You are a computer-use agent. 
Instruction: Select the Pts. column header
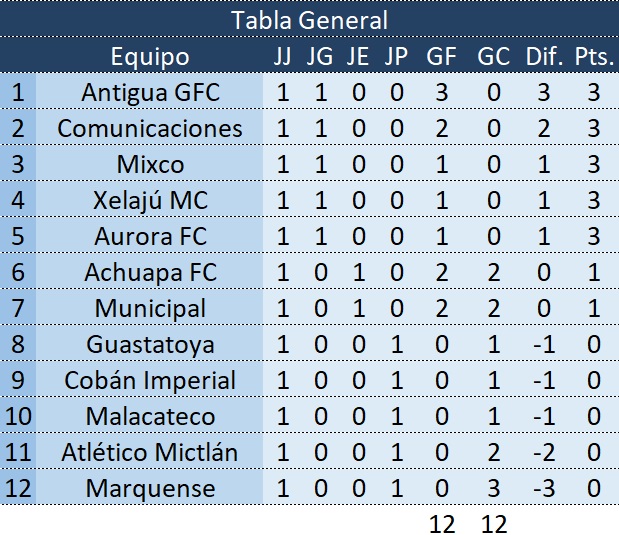click(x=594, y=56)
